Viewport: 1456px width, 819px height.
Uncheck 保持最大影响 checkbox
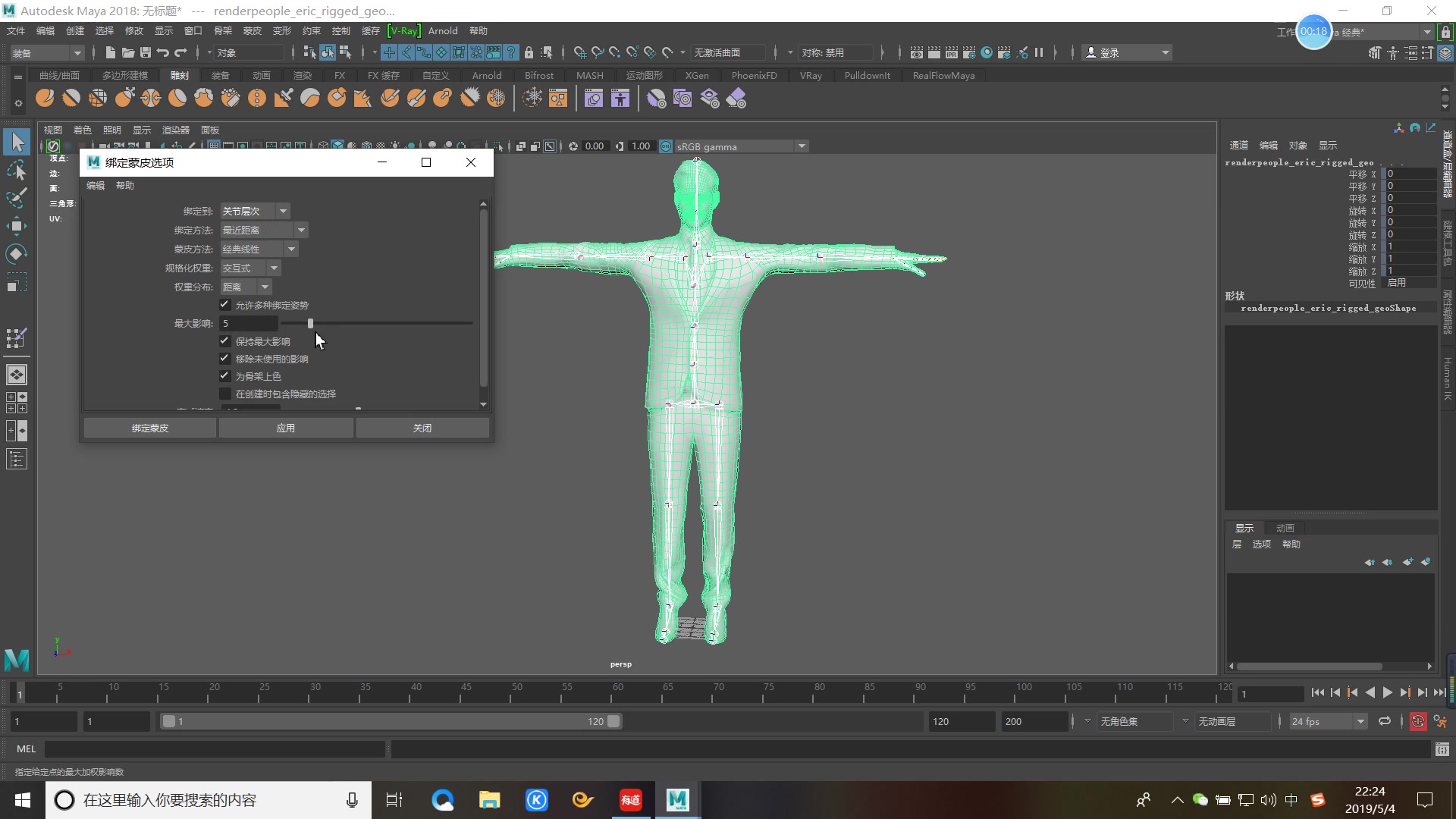[x=225, y=341]
